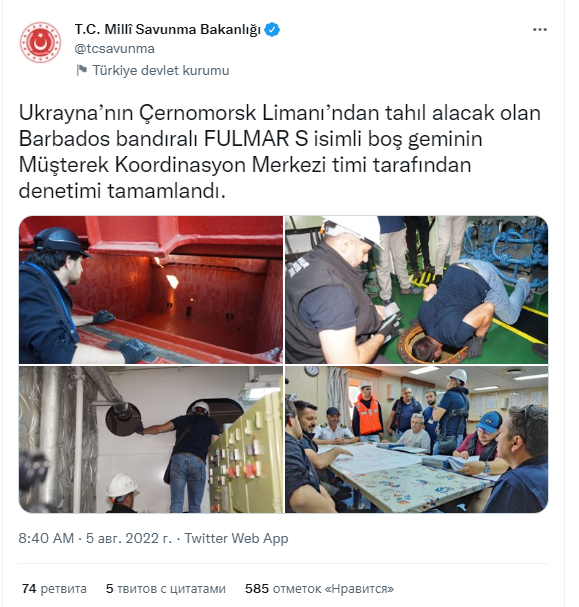Click the flag icon next to Türkiye devlet kurumu
The image size is (579, 607).
point(81,70)
